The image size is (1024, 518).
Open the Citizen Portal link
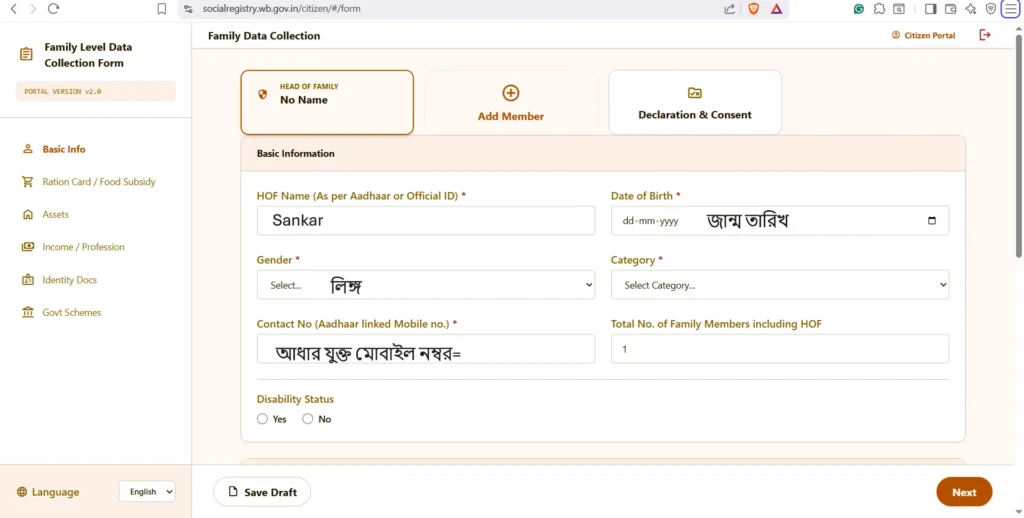(x=923, y=35)
